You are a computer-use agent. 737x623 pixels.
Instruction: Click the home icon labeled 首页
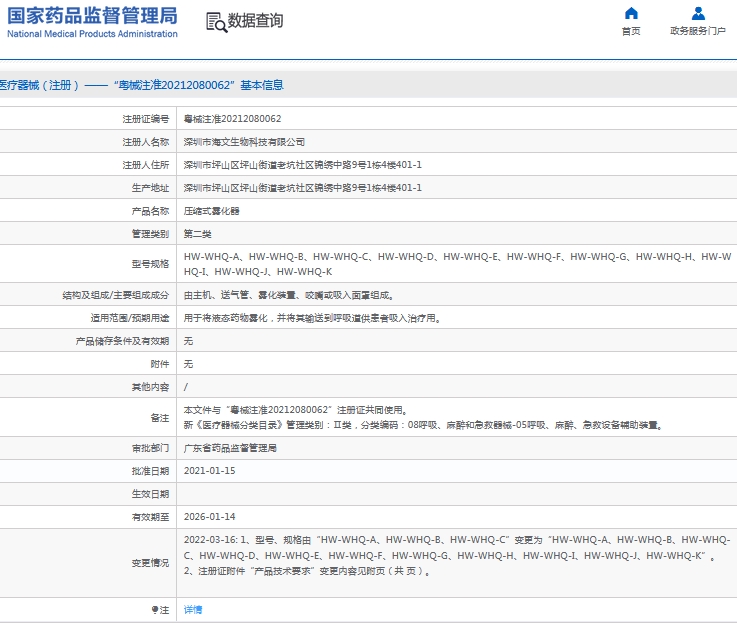pyautogui.click(x=631, y=13)
